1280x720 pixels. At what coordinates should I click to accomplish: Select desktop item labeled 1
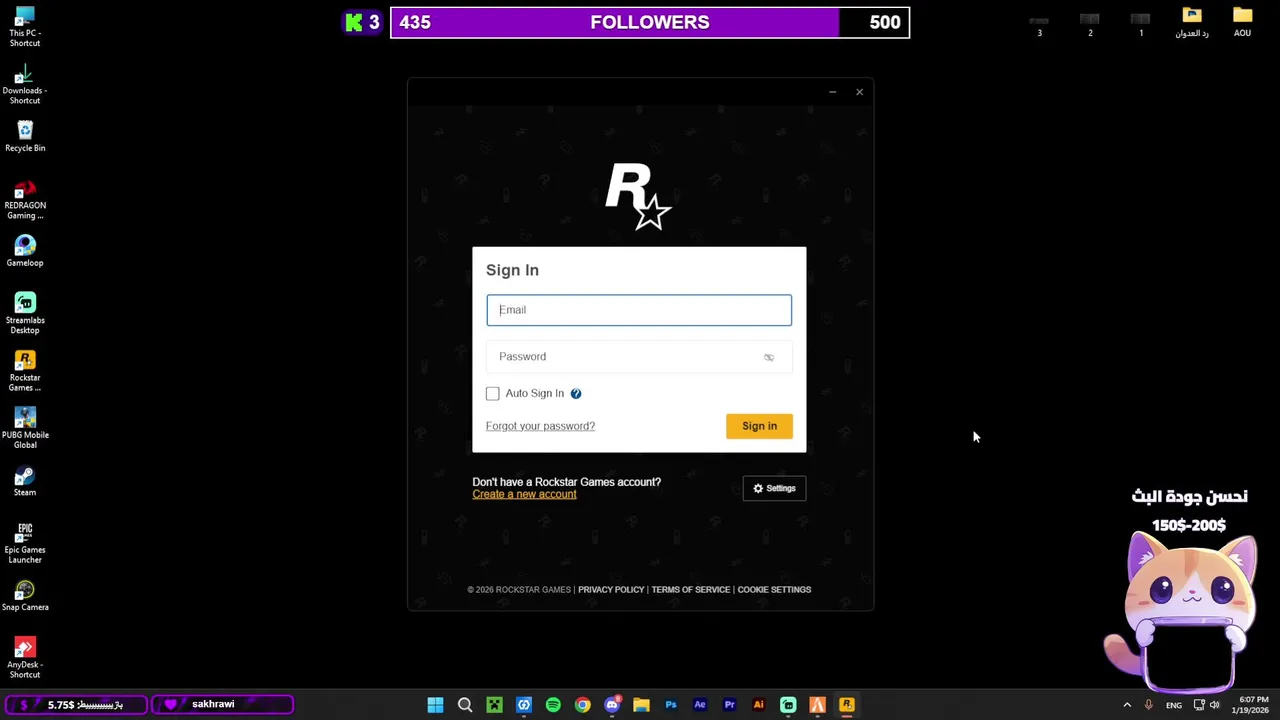[1140, 24]
